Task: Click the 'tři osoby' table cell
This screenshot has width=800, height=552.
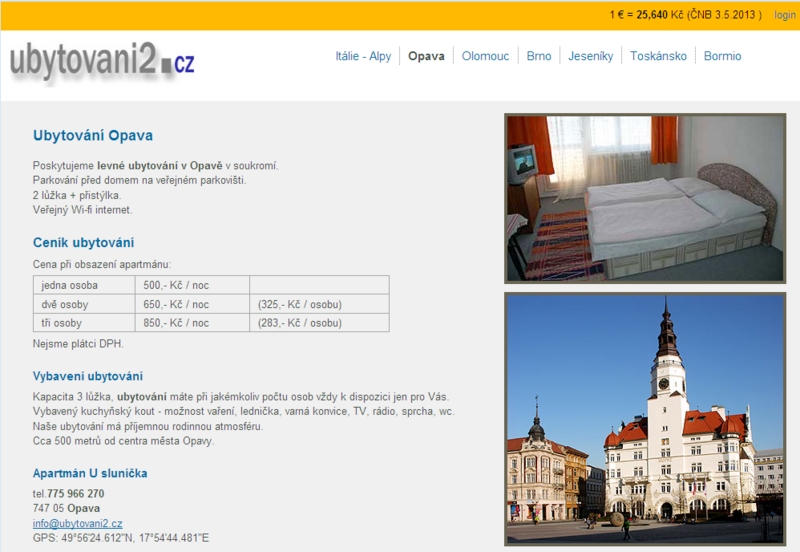Action: coord(84,323)
